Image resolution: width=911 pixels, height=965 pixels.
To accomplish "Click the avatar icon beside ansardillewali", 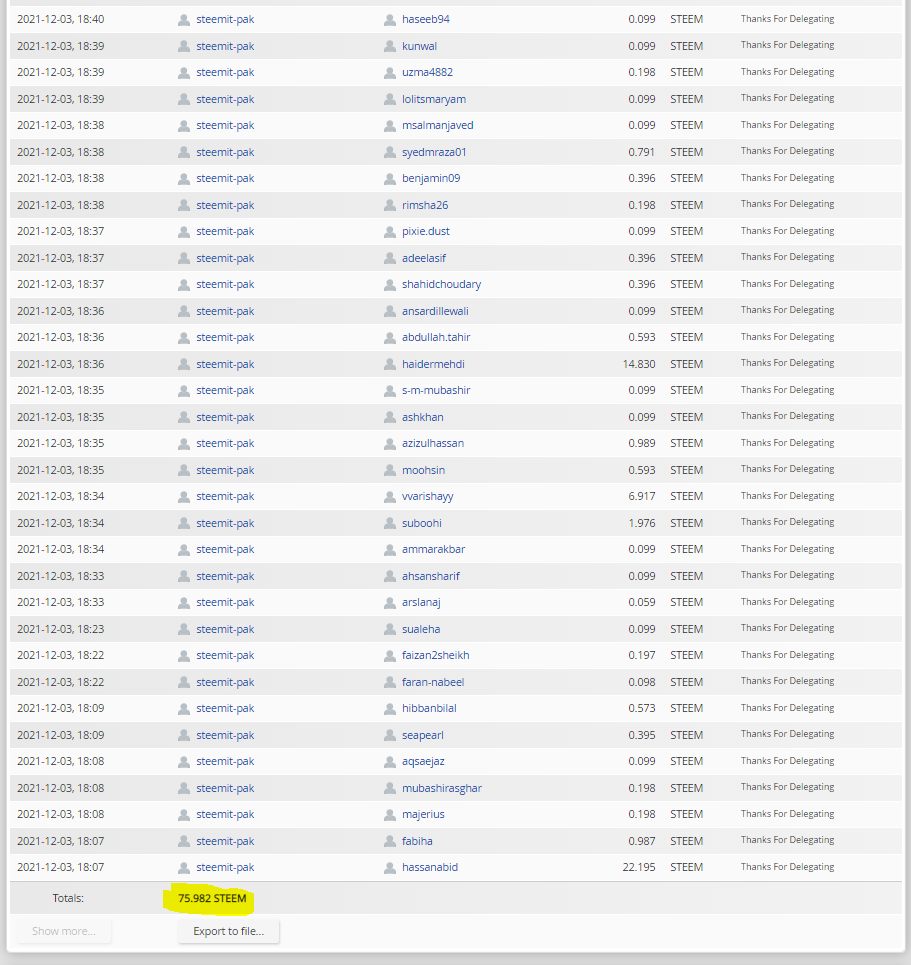I will 390,311.
